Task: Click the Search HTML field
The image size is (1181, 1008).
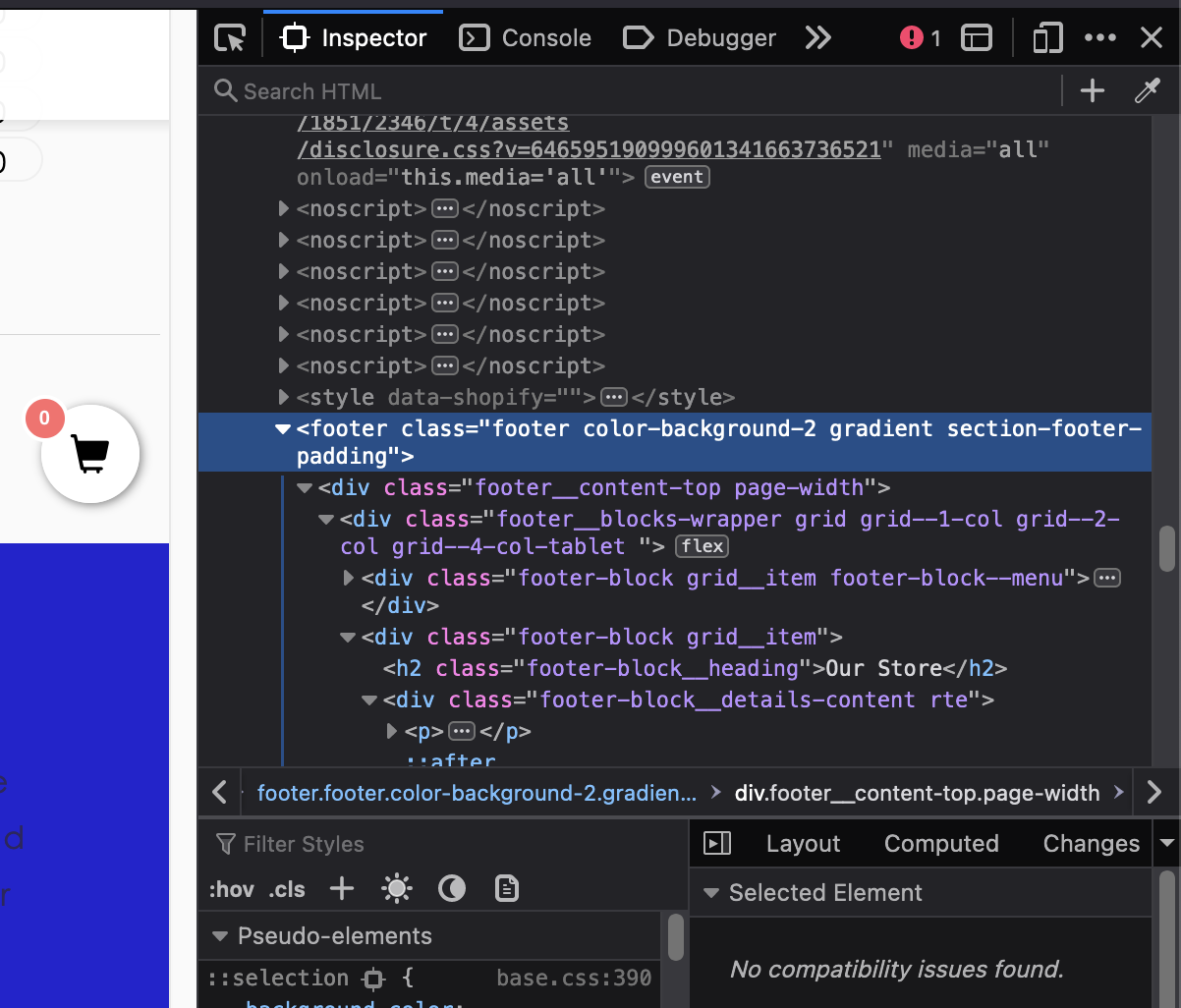Action: (629, 91)
